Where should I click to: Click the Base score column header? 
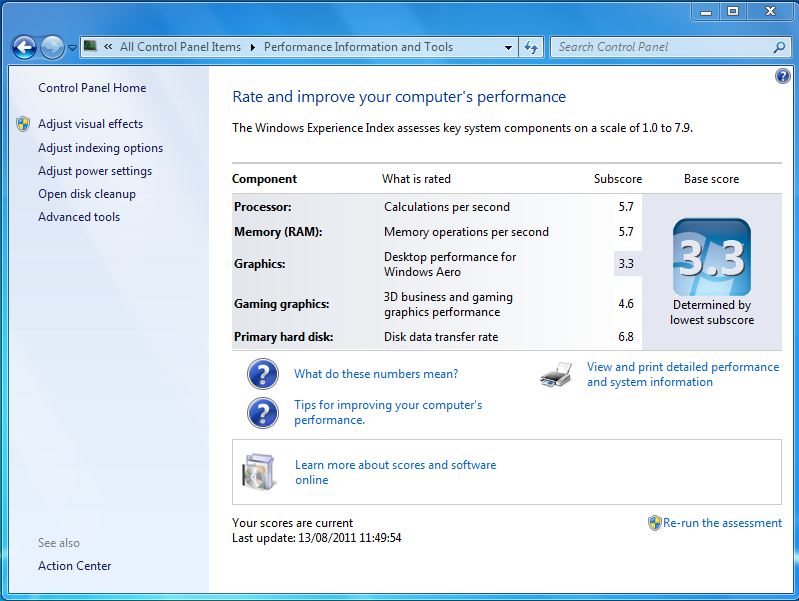(711, 179)
